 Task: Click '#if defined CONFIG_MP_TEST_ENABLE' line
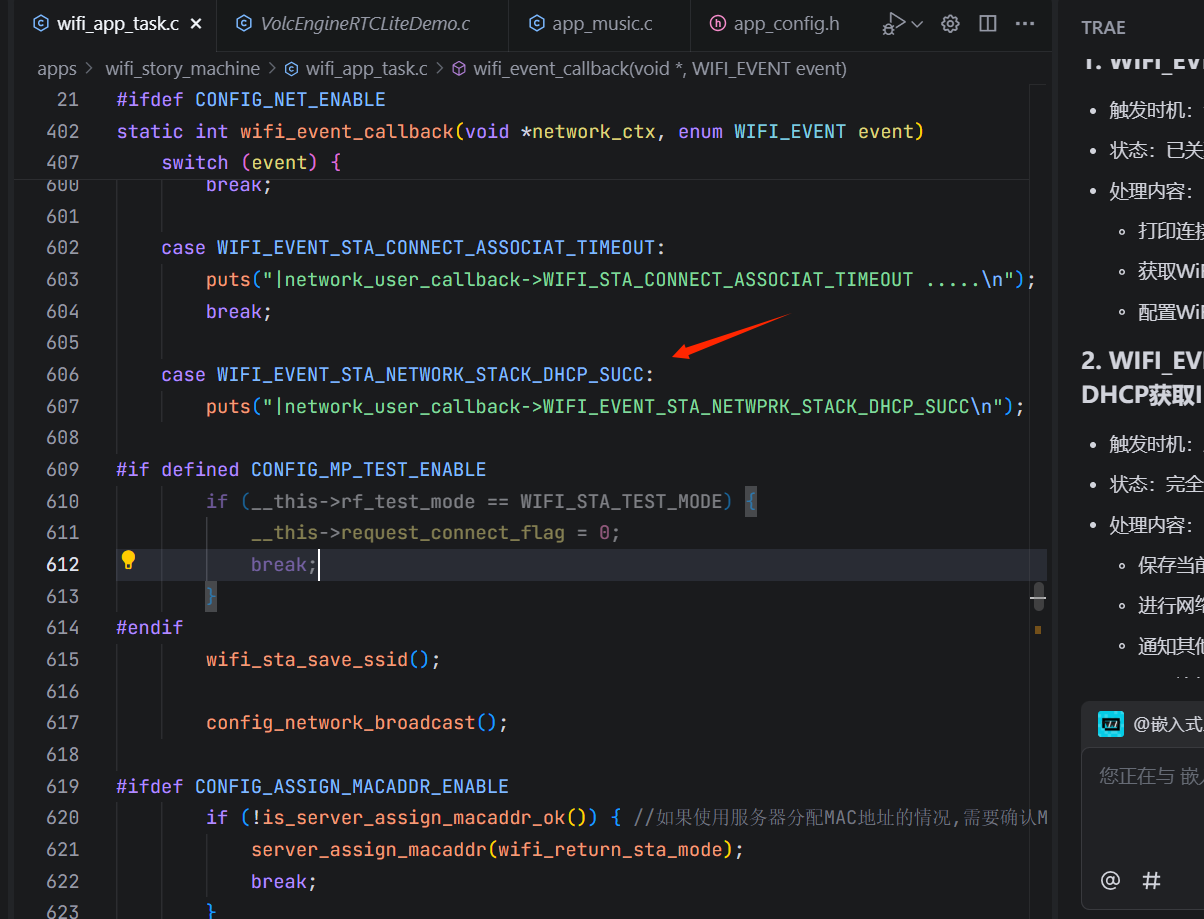coord(301,469)
